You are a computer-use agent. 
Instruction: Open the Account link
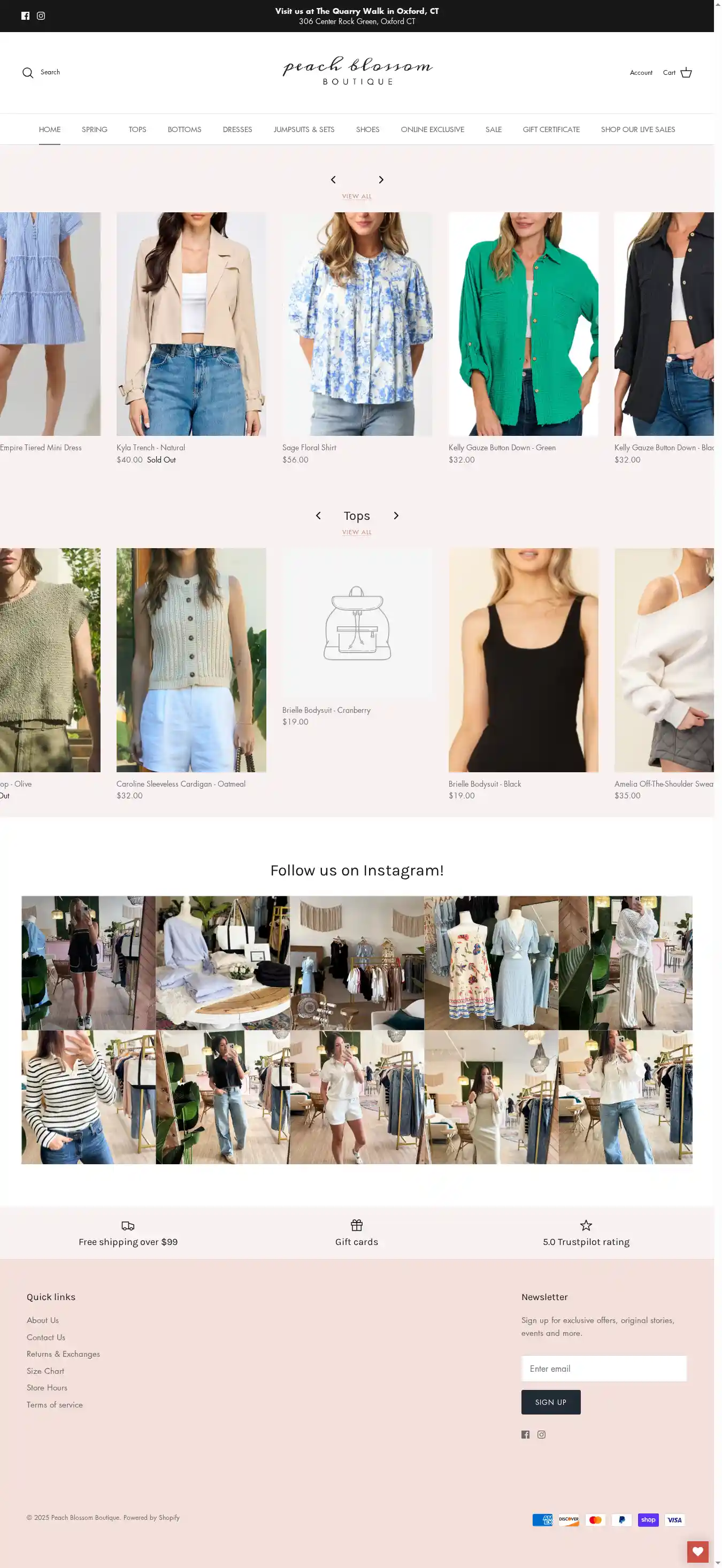point(640,73)
